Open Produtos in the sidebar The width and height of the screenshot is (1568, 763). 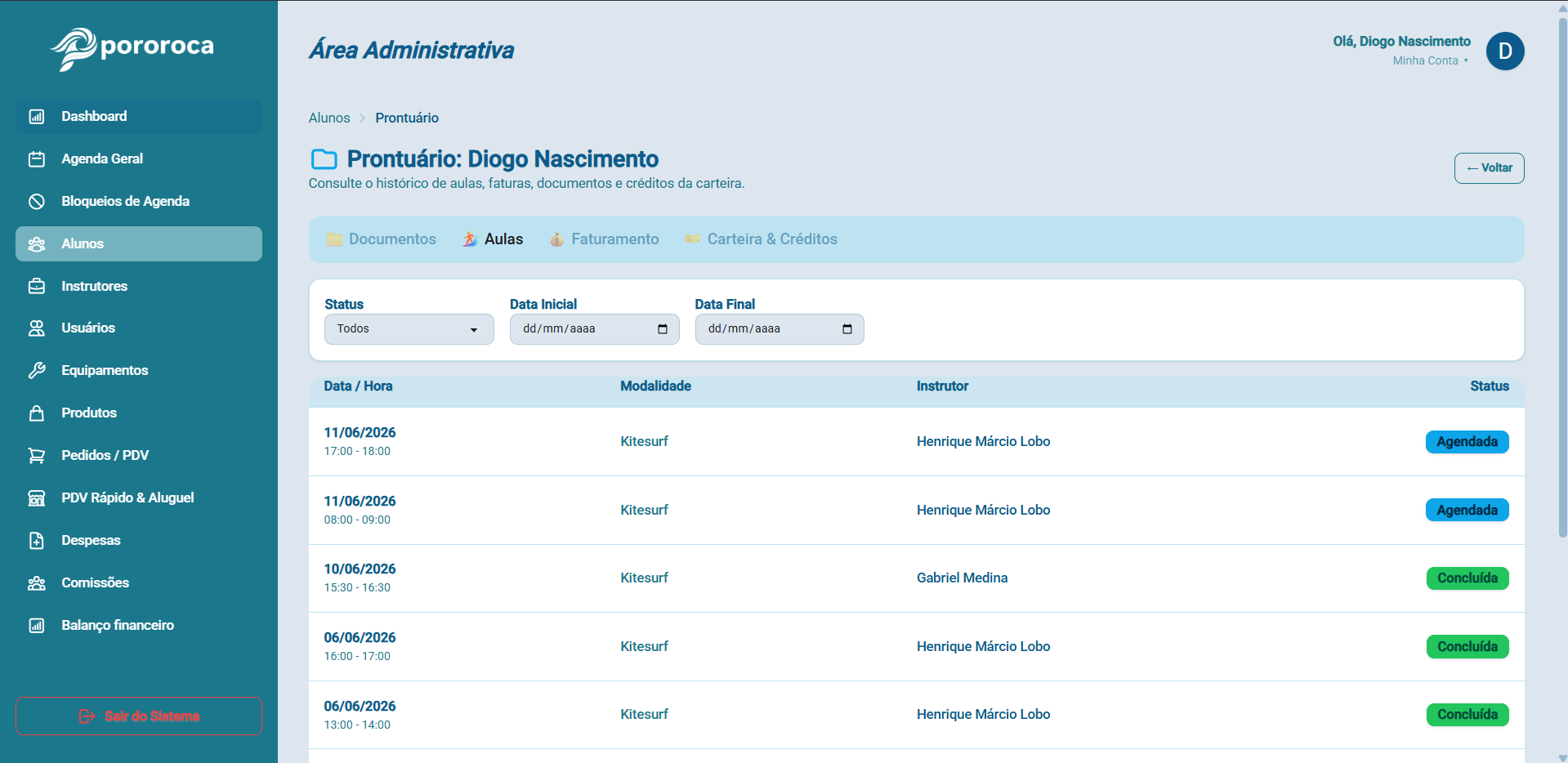(x=139, y=413)
